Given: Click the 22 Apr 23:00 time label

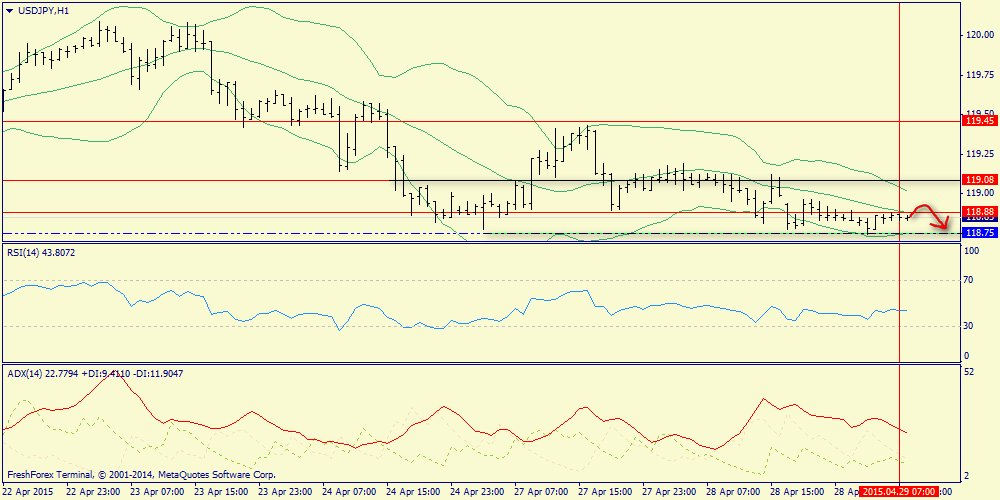Looking at the screenshot, I should [x=92, y=492].
